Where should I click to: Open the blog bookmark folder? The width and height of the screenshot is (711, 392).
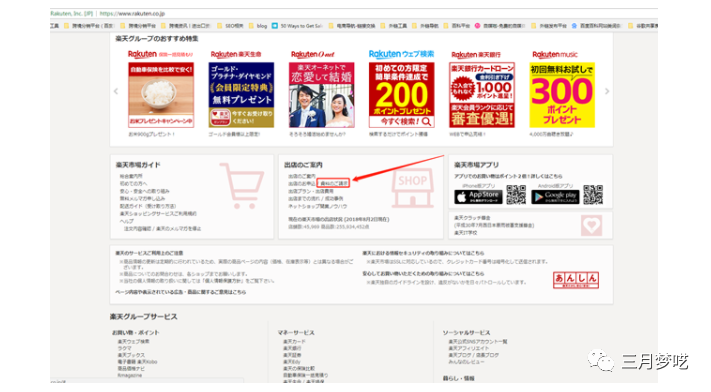click(258, 26)
